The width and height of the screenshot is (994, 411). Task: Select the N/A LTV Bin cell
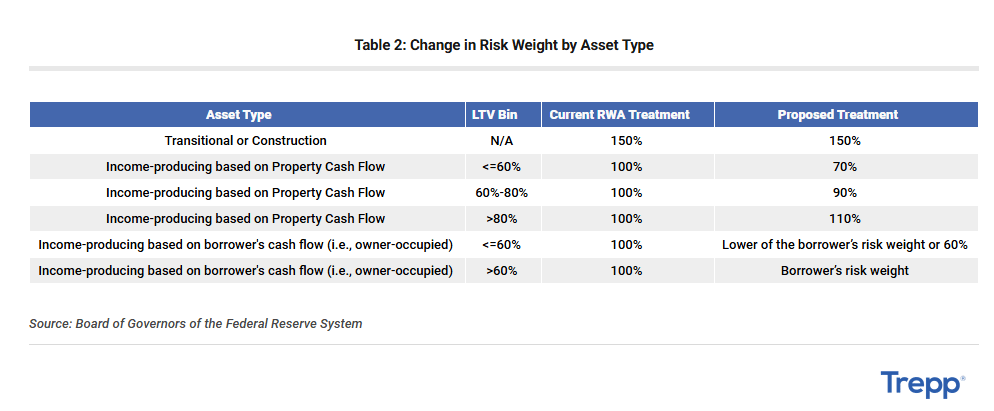tap(503, 141)
